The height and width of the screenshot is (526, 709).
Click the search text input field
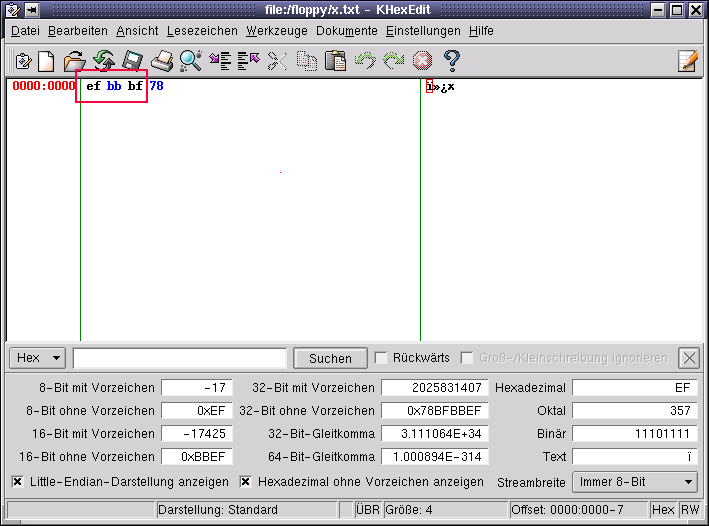click(x=180, y=358)
